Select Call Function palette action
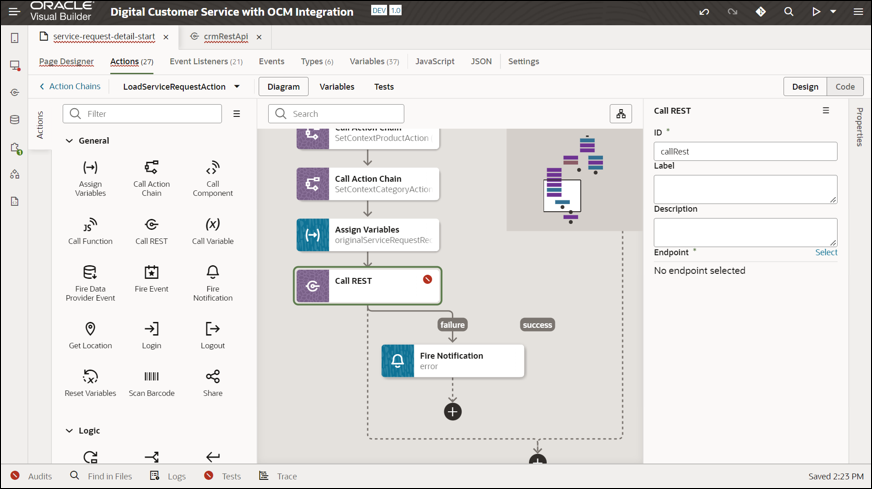The width and height of the screenshot is (872, 489). tap(90, 231)
